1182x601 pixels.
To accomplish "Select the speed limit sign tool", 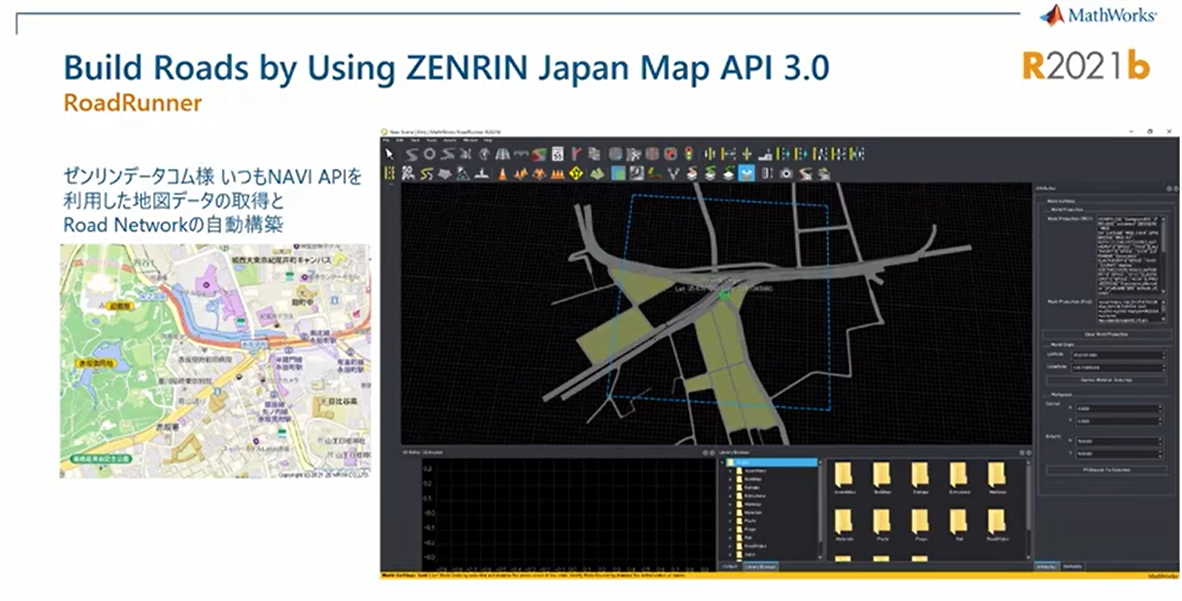I will 557,155.
